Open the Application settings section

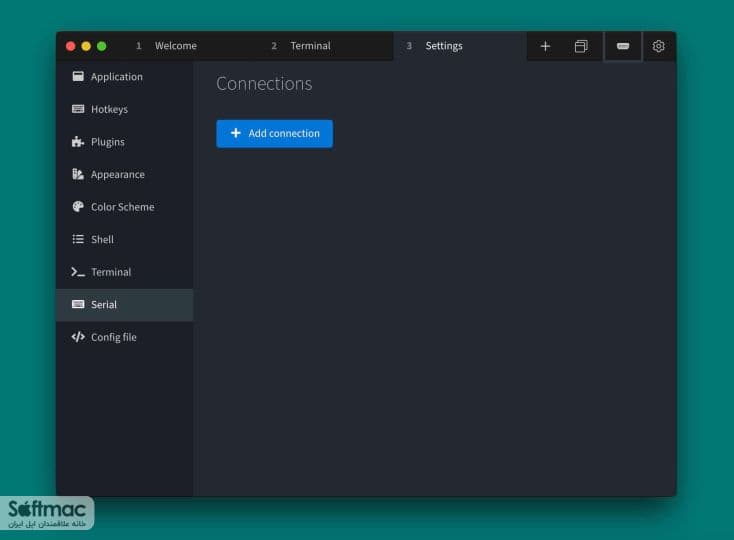125,77
